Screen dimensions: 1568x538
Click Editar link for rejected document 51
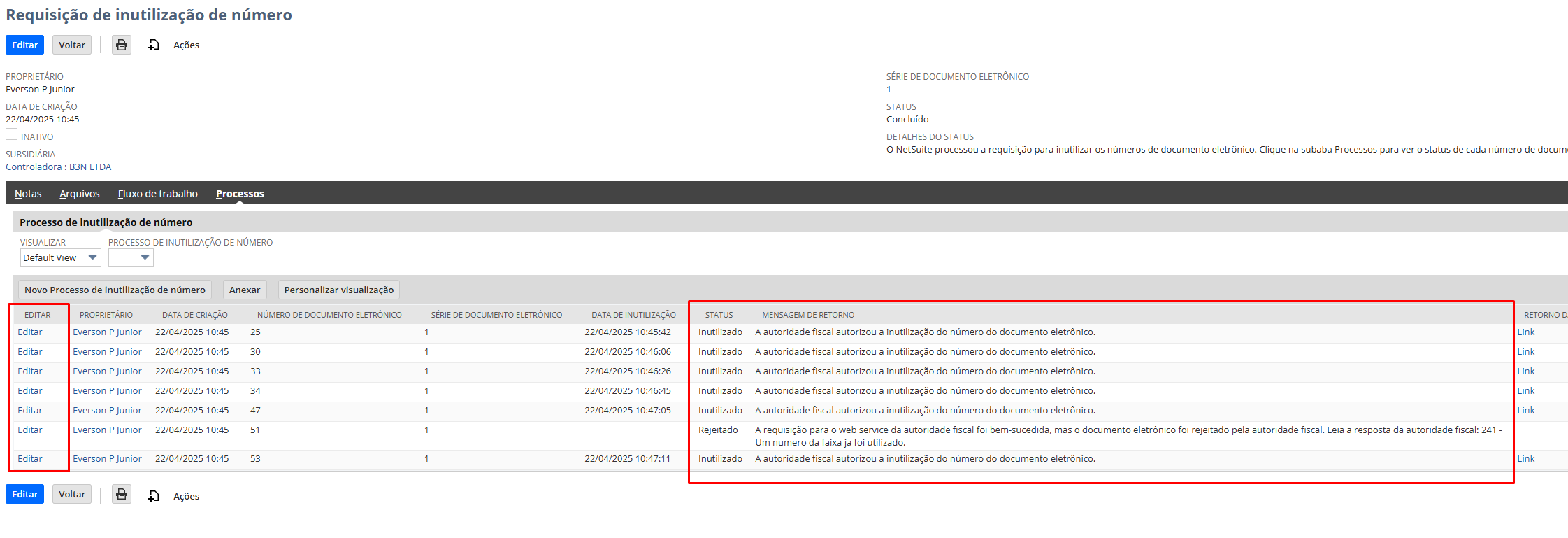[x=30, y=430]
